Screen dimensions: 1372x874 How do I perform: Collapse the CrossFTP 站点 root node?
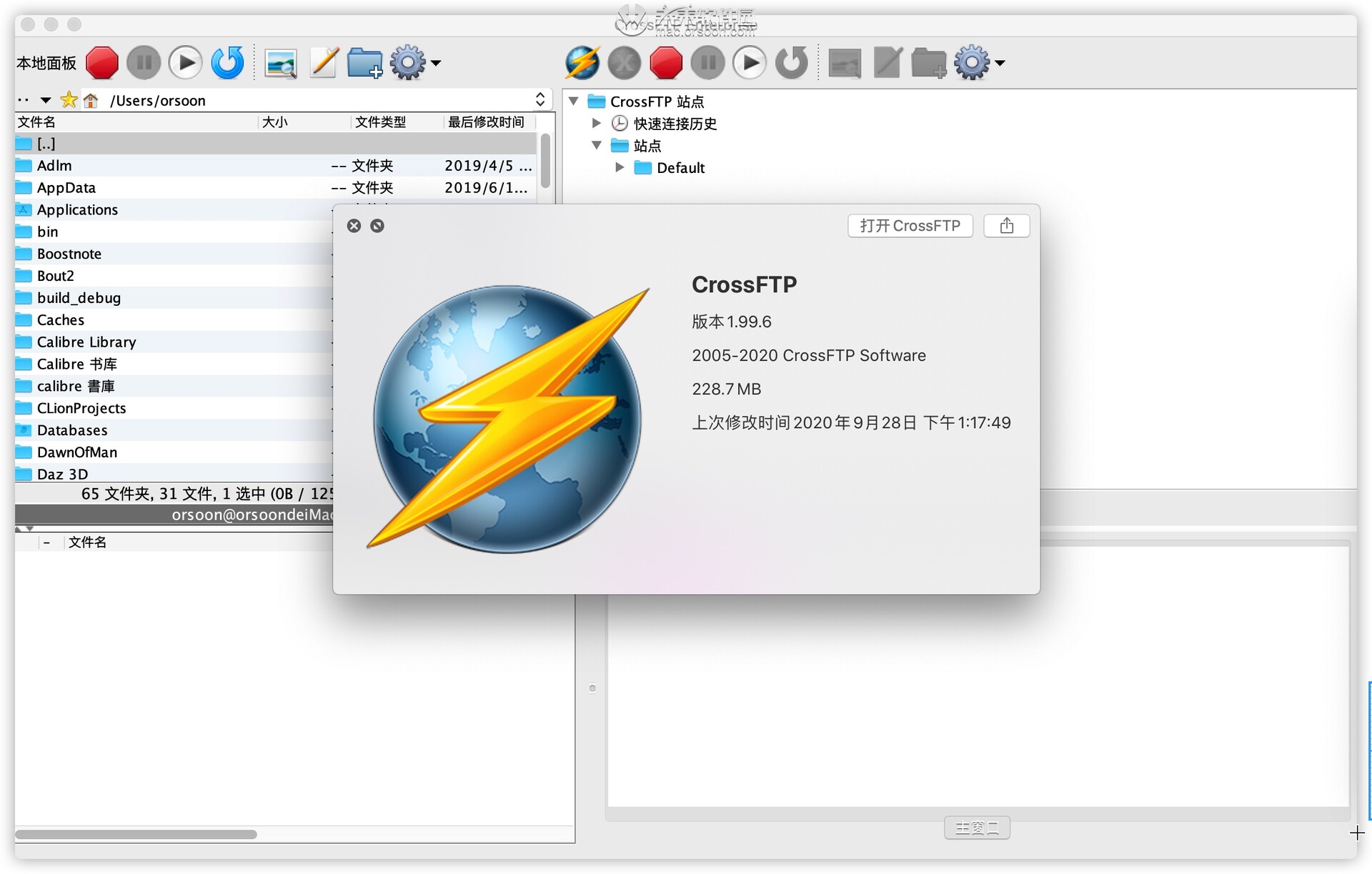point(573,101)
